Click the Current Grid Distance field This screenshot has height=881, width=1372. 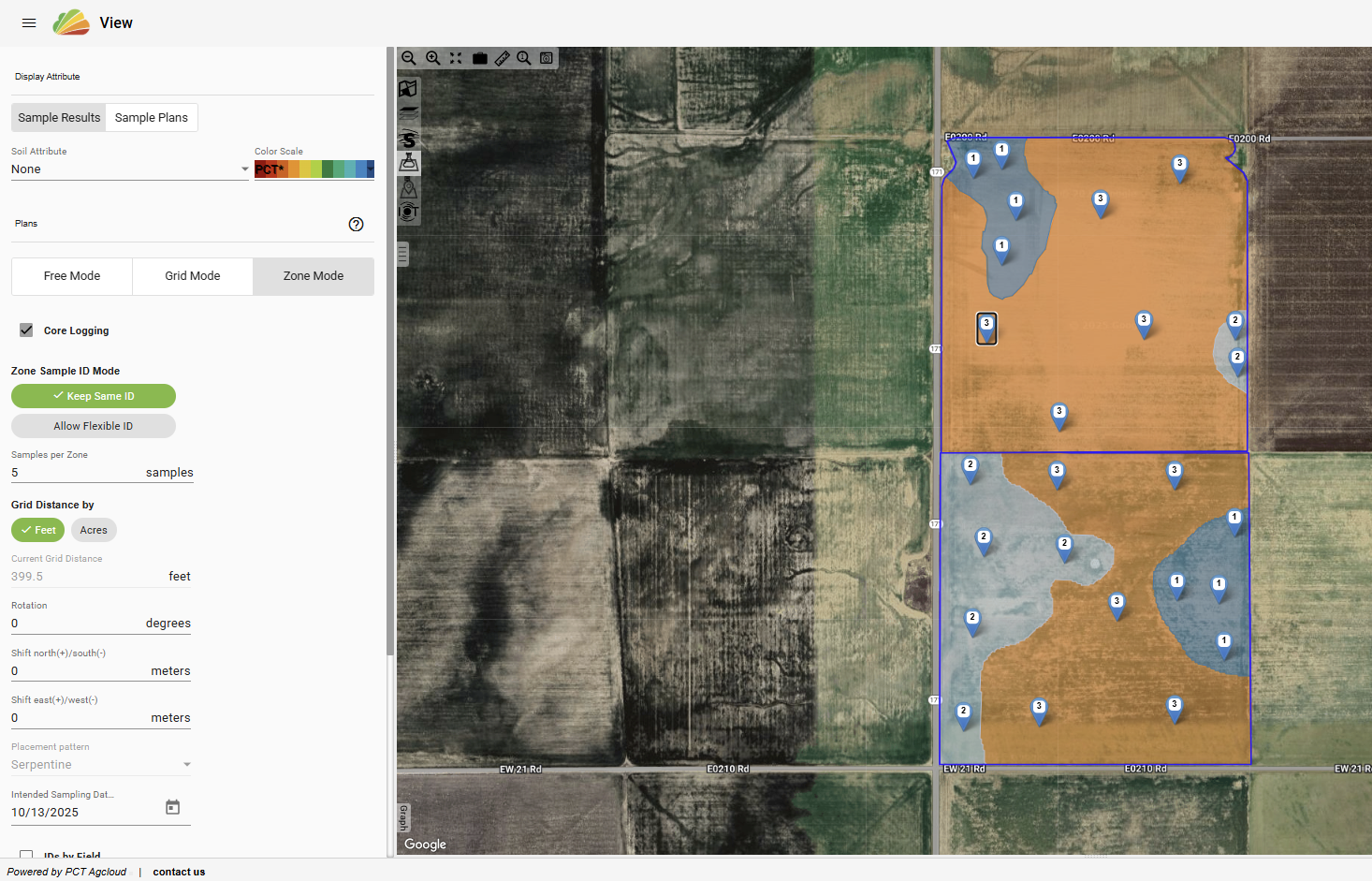coord(101,577)
